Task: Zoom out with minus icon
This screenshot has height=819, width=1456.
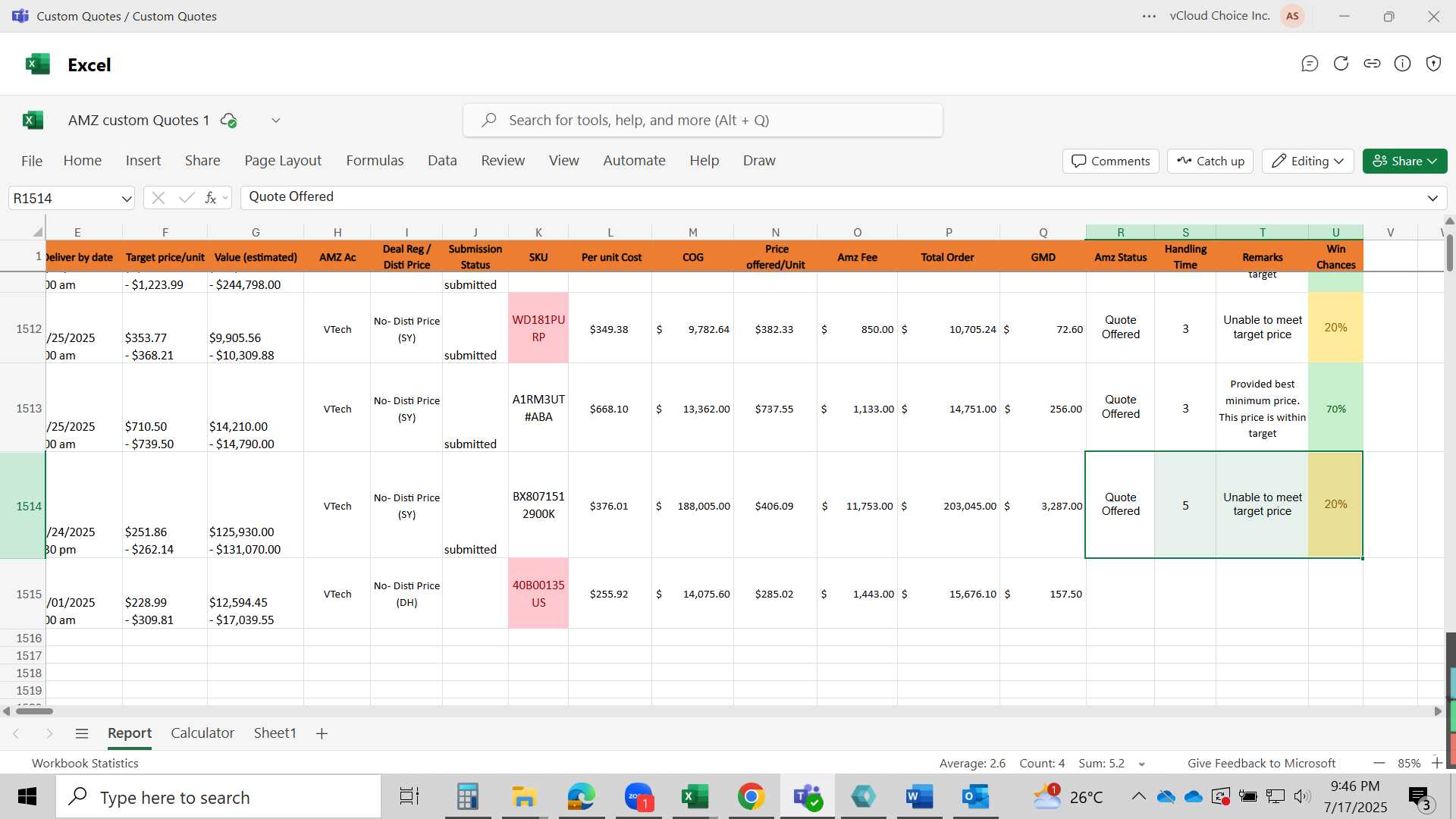Action: (1379, 763)
